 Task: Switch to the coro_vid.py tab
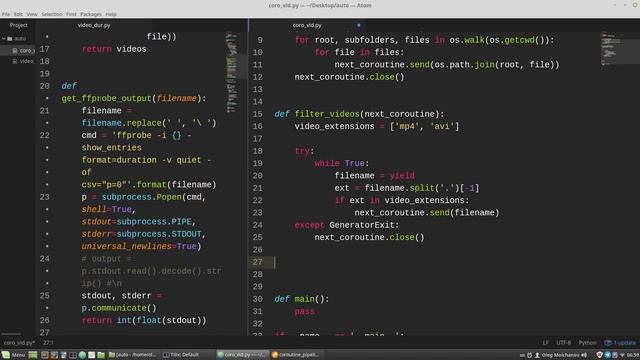coord(307,25)
